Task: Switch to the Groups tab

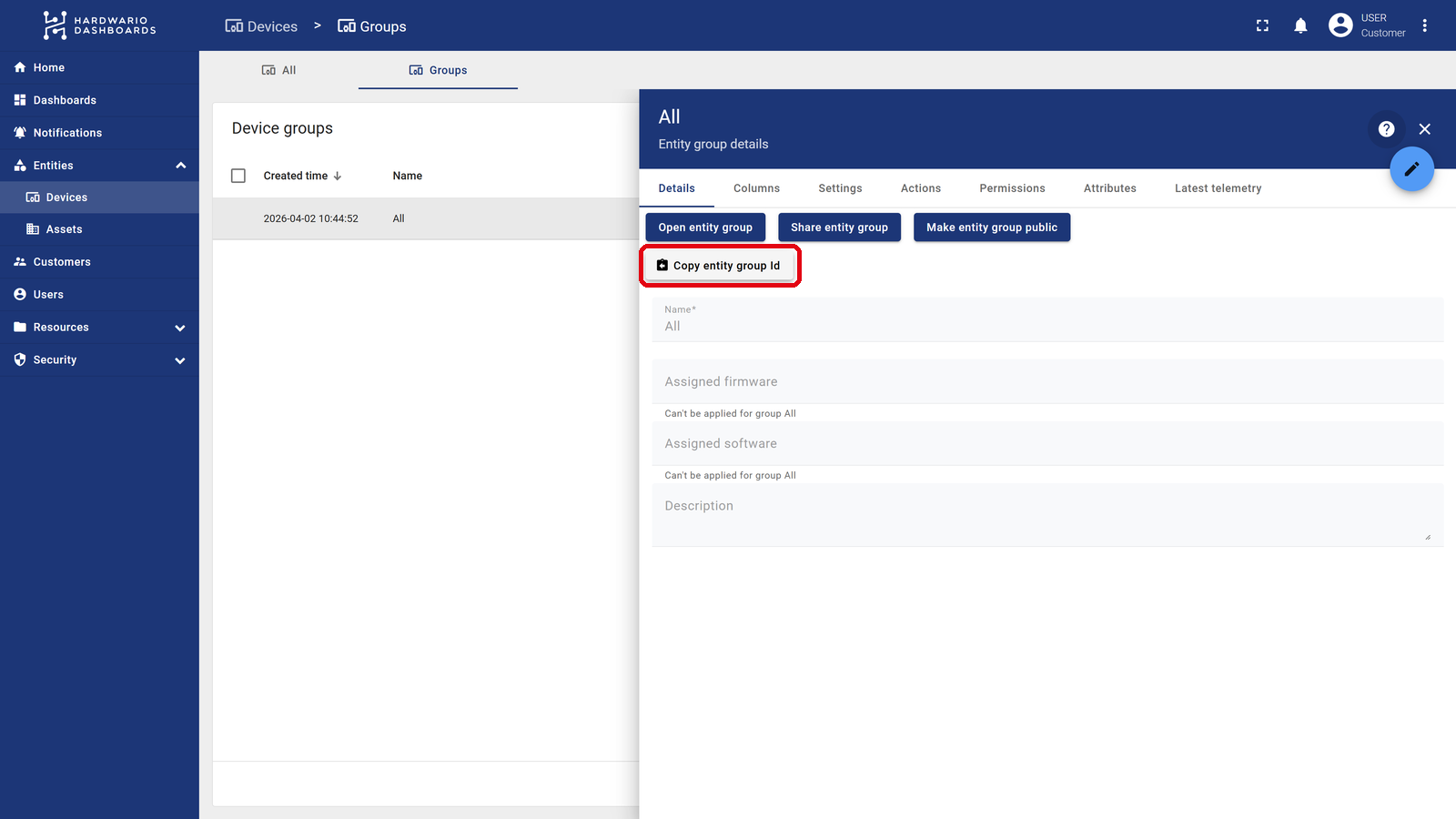Action: [438, 70]
